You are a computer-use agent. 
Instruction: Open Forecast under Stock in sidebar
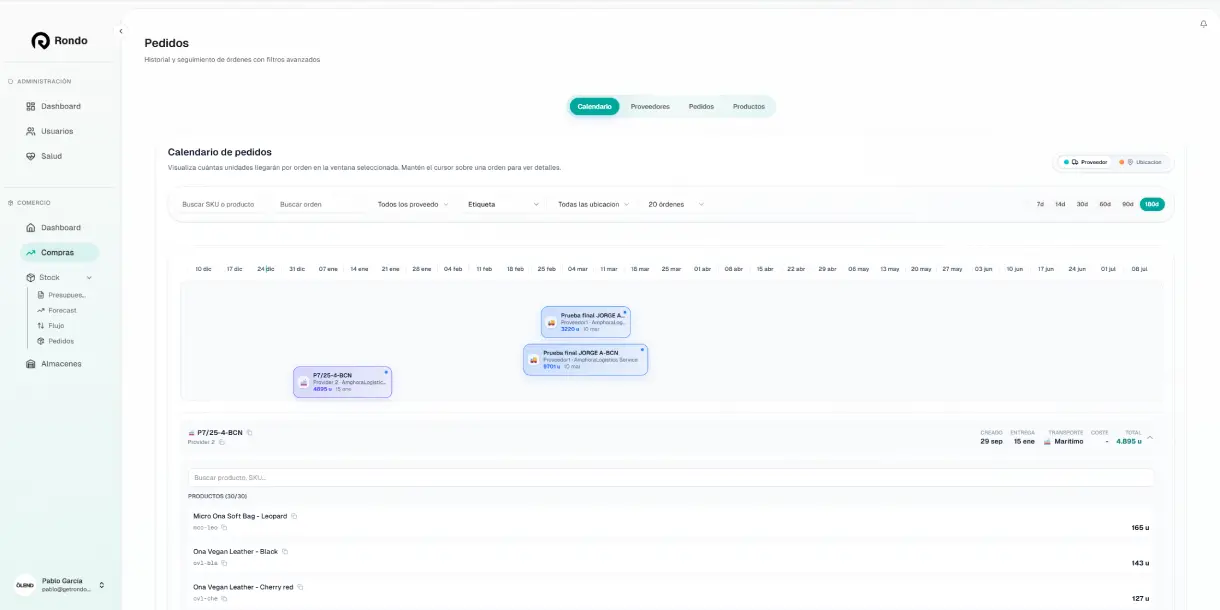(x=62, y=310)
